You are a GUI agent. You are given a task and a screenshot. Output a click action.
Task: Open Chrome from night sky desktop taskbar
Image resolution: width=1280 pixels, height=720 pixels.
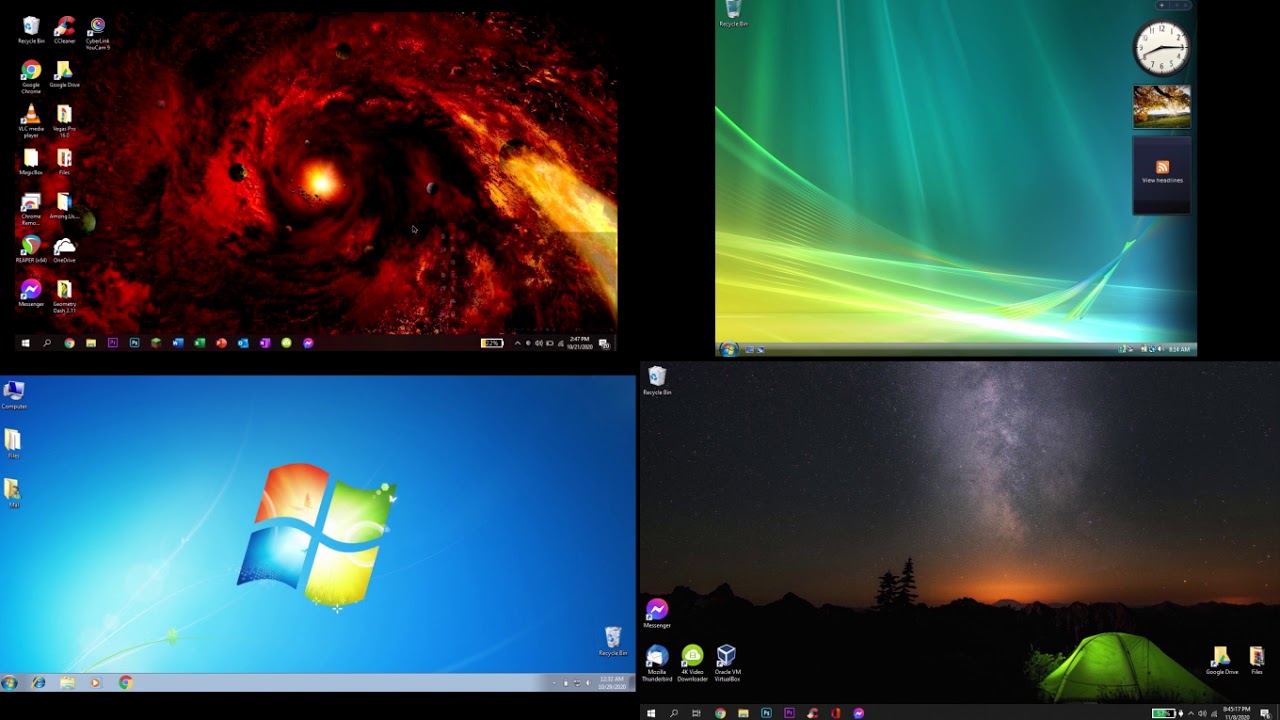click(x=720, y=713)
